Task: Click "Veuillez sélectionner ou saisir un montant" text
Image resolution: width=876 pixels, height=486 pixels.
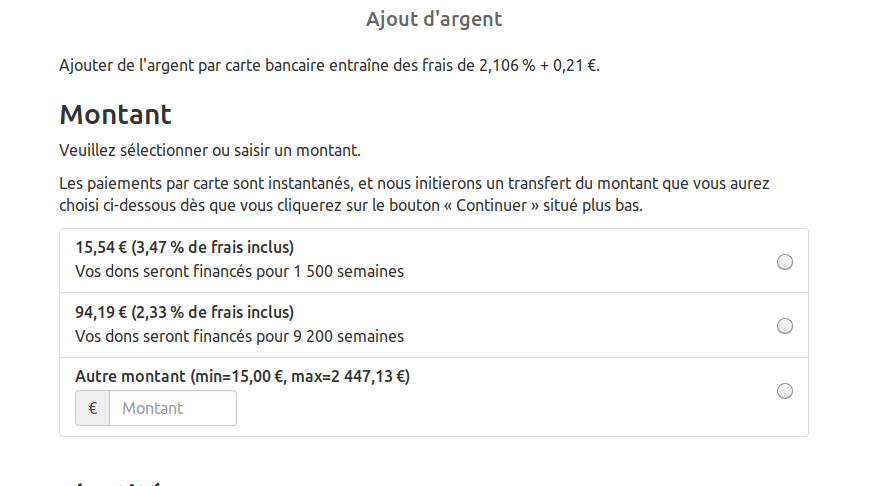Action: pyautogui.click(x=210, y=151)
